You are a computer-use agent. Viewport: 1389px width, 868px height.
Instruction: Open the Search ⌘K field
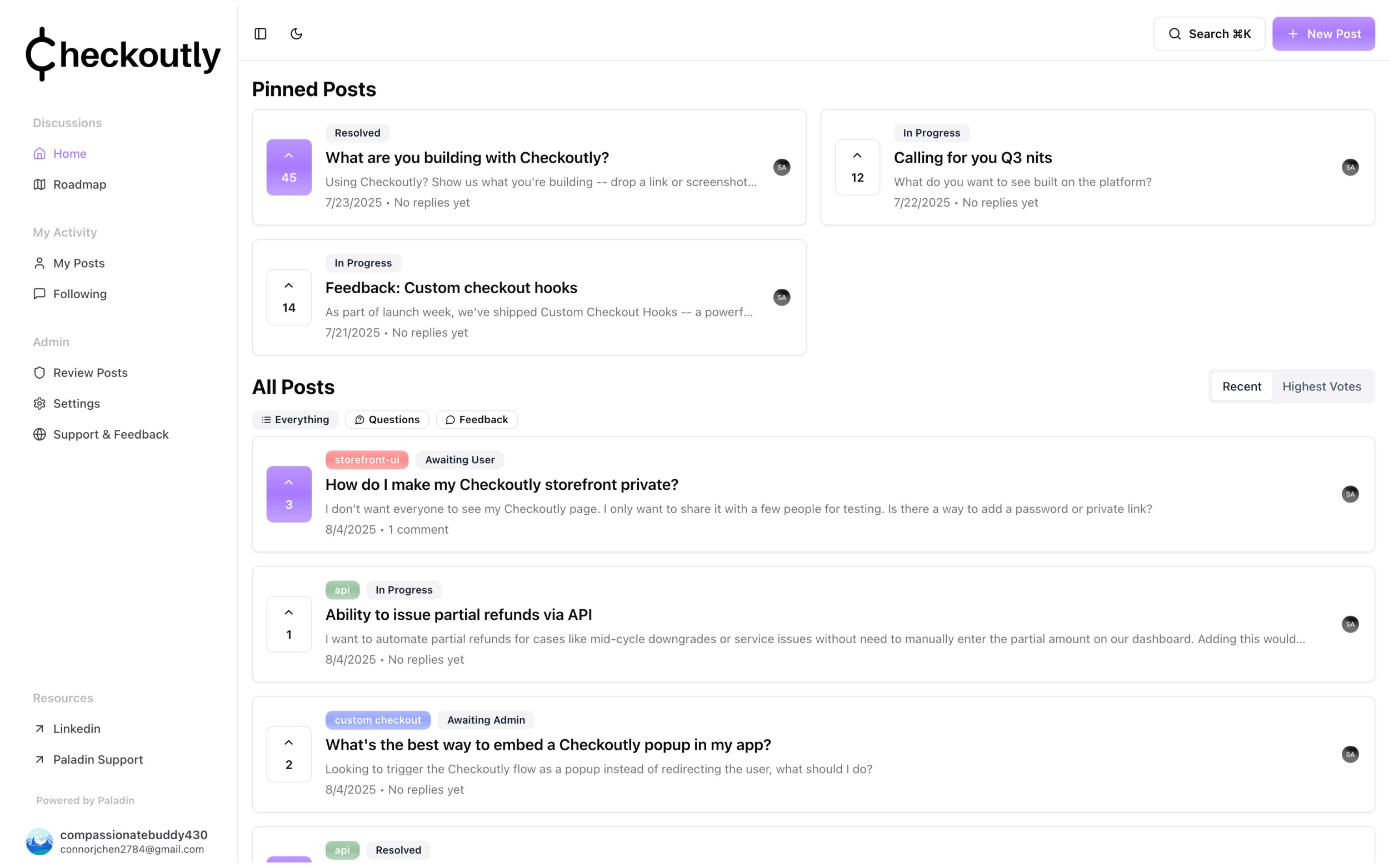tap(1208, 34)
